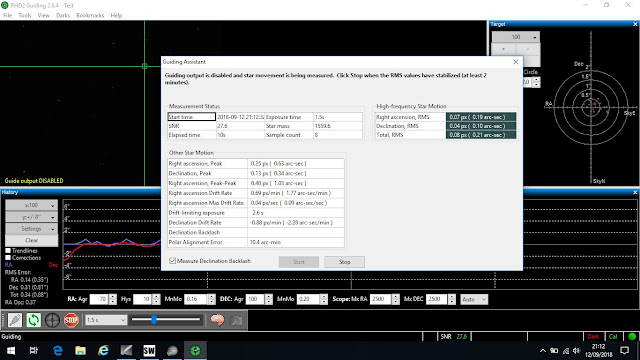Open the Bookmarks menu
Viewport: 640px width, 360px height.
[90, 15]
